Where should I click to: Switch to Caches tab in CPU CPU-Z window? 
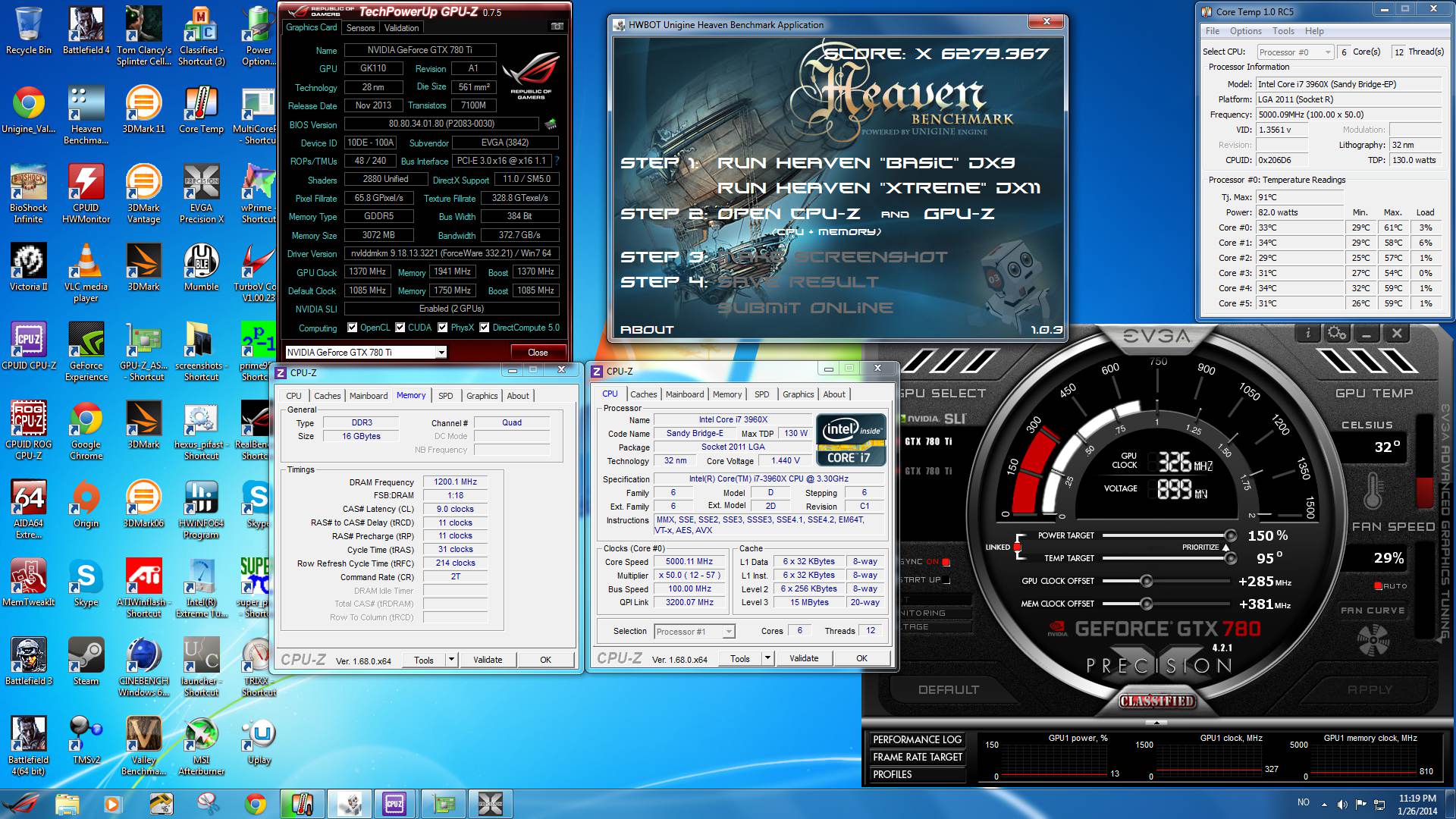click(x=643, y=394)
